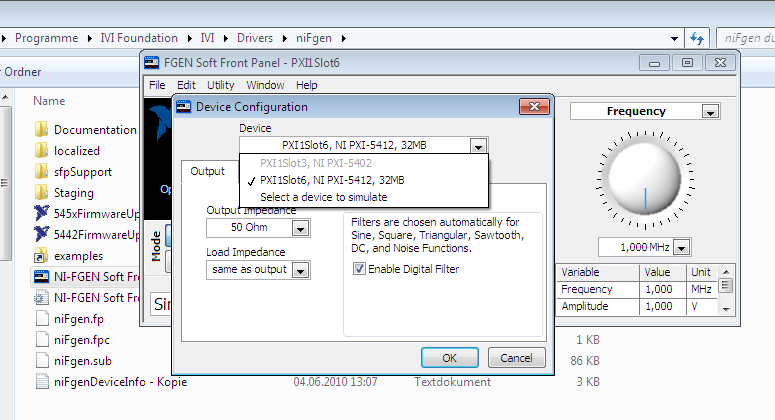Expand the arrow after Drivers in breadcrumb
Viewport: 775px width, 420px height.
coord(285,38)
